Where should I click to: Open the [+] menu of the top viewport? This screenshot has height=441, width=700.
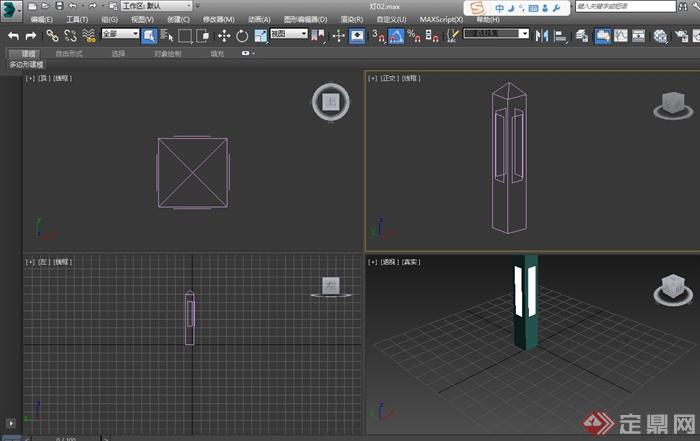tap(30, 78)
